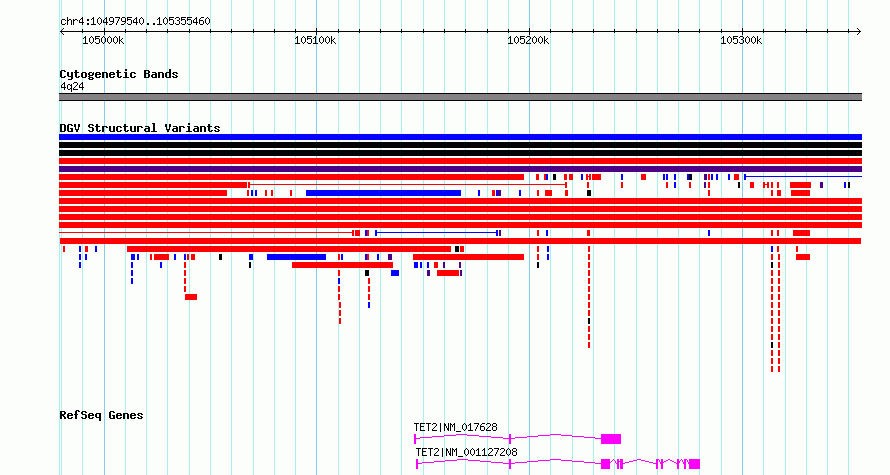Select the purple full-width DGV variant bar
890x475 pixels.
(x=460, y=169)
